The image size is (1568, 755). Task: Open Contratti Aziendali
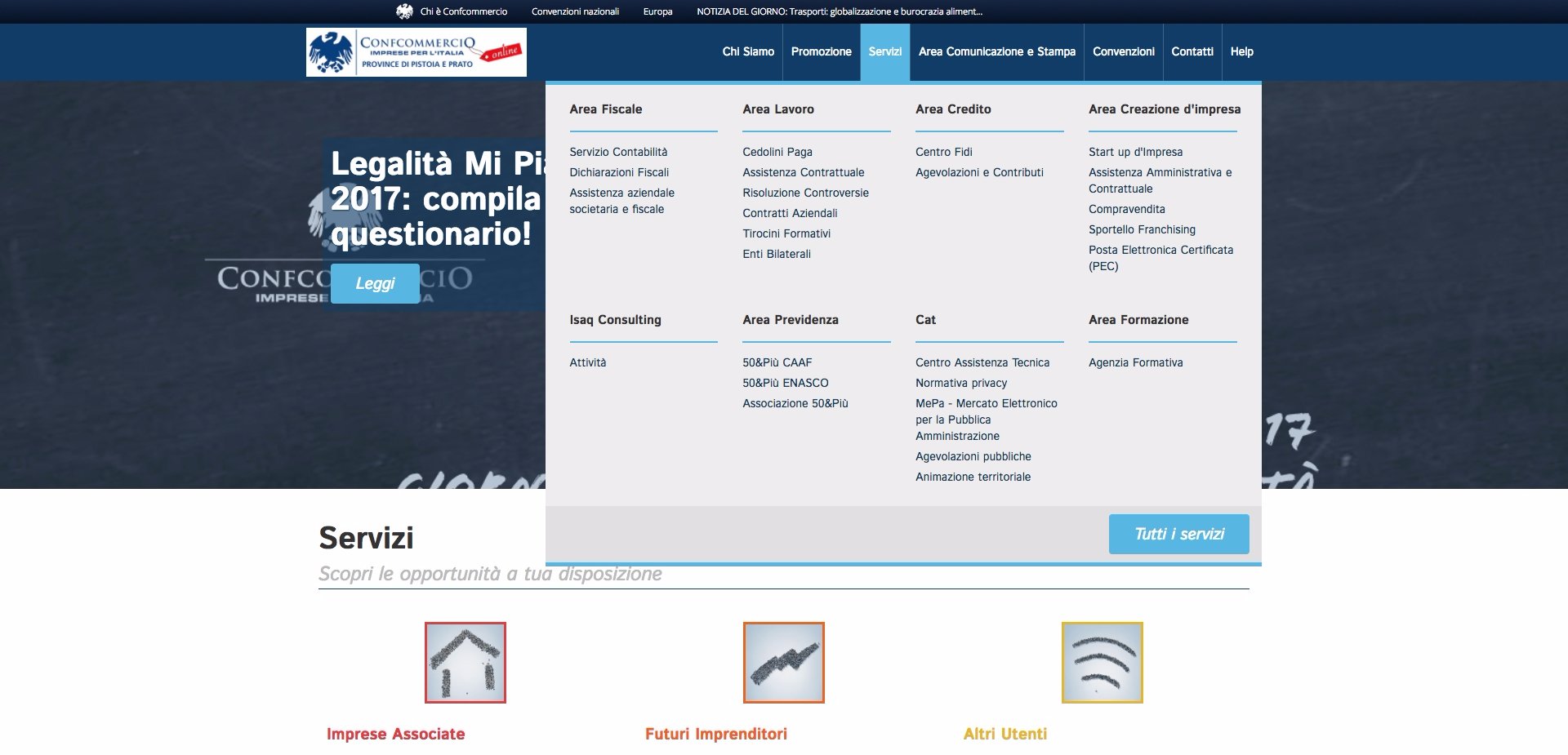pyautogui.click(x=790, y=213)
